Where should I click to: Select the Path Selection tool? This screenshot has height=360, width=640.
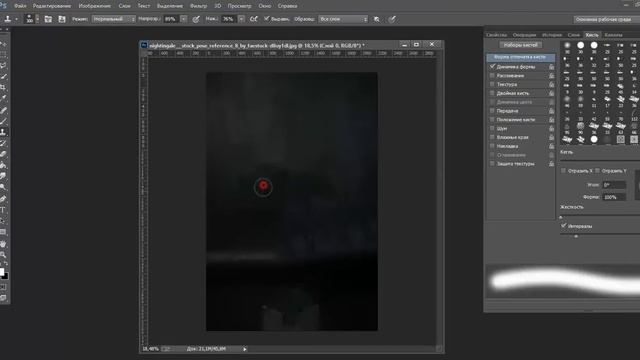click(x=3, y=221)
